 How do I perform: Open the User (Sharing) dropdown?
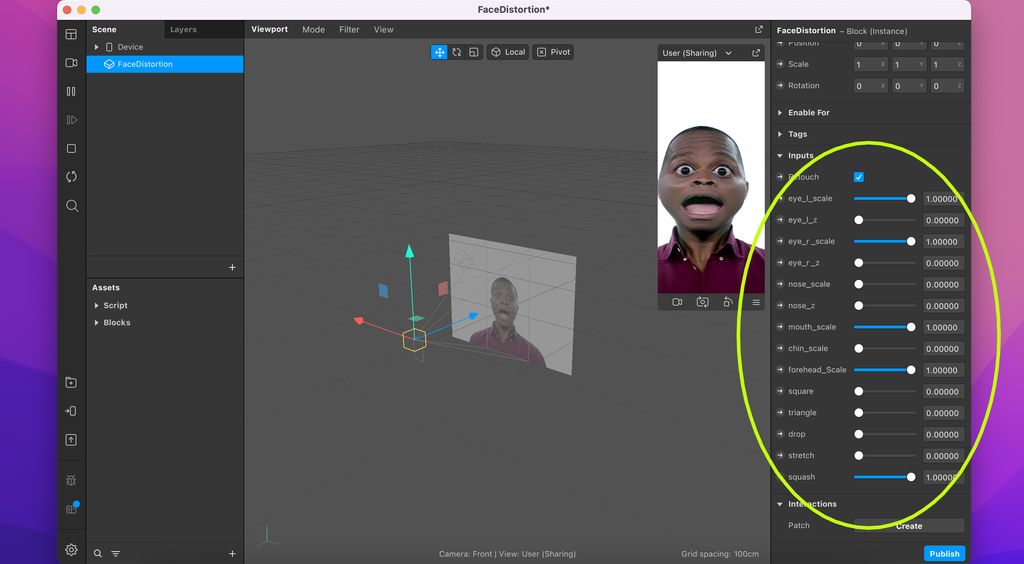(x=697, y=53)
